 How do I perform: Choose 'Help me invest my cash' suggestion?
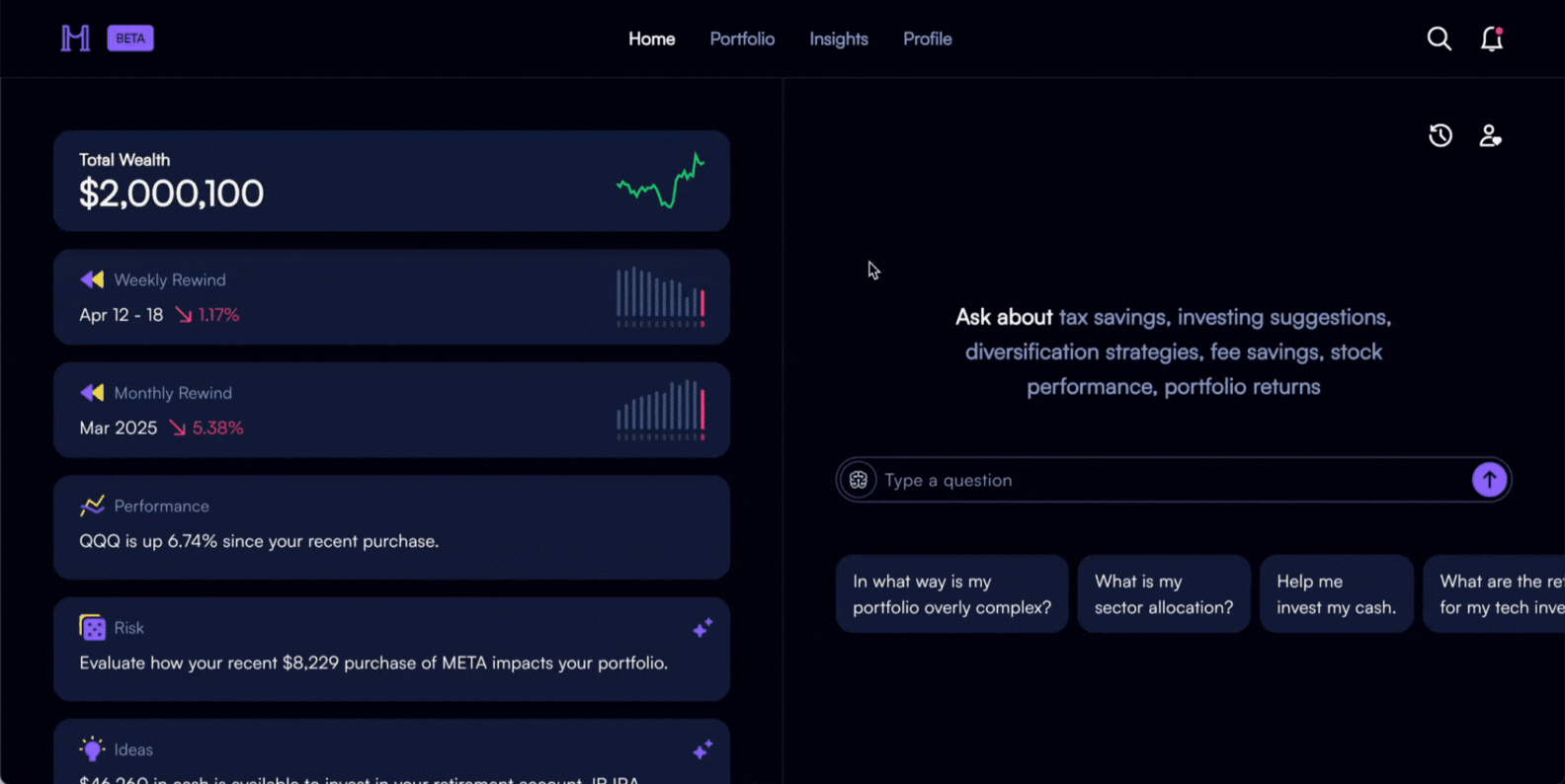(x=1336, y=594)
